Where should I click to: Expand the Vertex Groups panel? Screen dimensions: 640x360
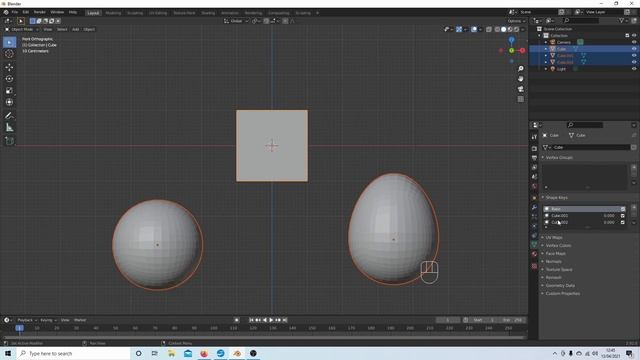[x=558, y=158]
